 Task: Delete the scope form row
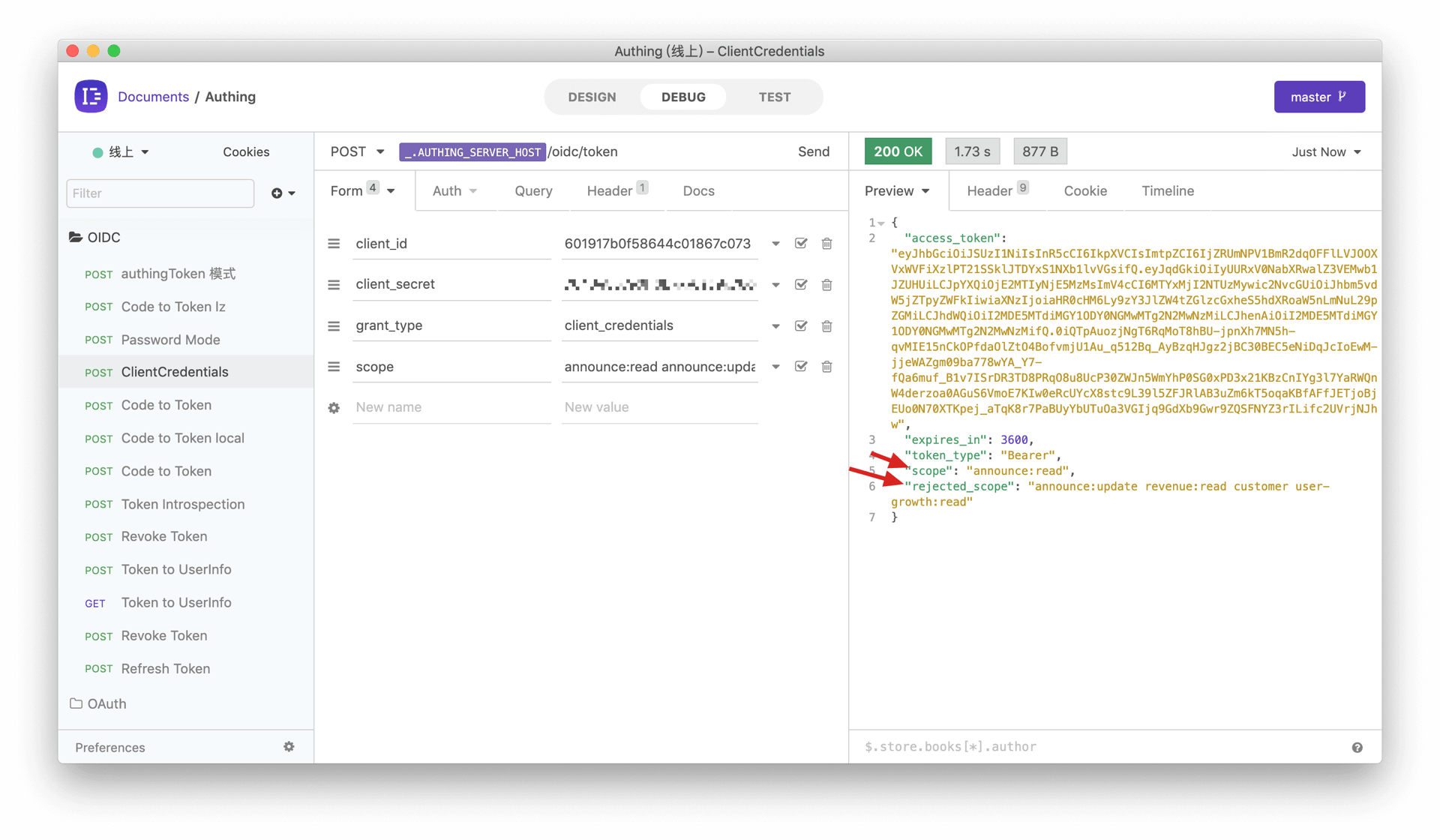tap(826, 367)
